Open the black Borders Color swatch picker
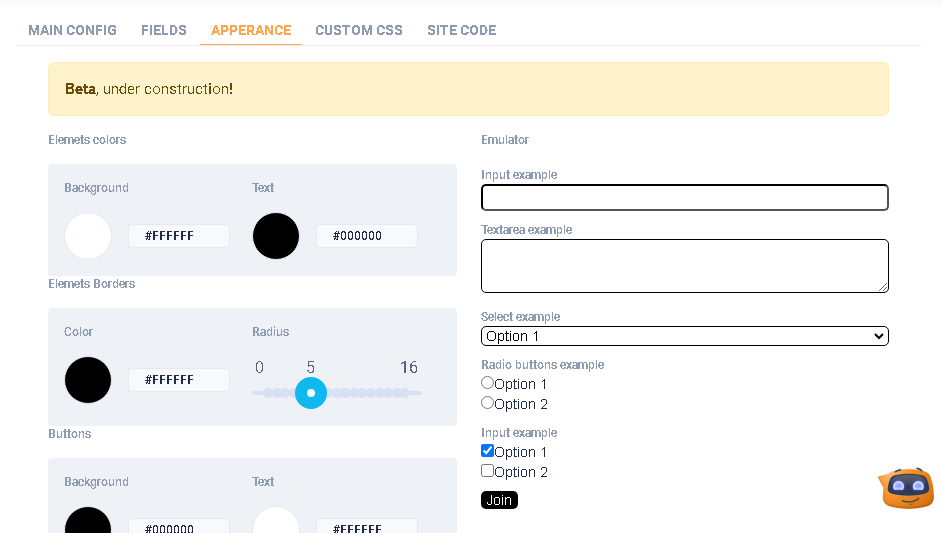 point(88,380)
